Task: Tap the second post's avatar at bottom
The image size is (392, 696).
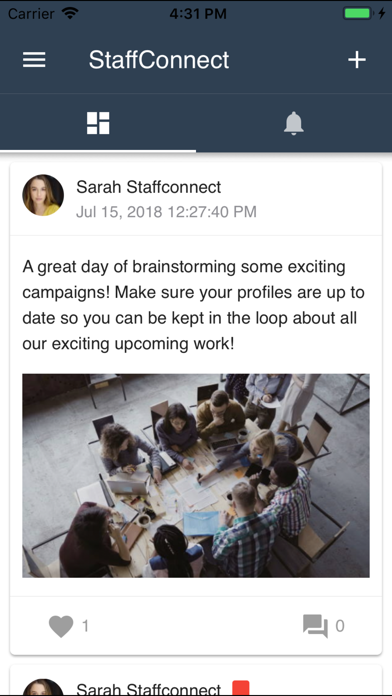Action: [43, 687]
